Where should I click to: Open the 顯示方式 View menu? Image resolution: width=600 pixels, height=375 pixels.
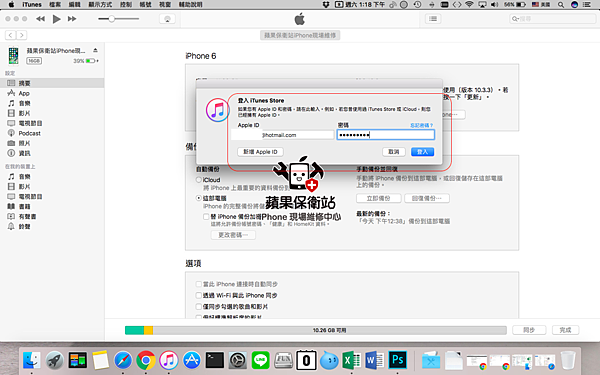point(100,5)
